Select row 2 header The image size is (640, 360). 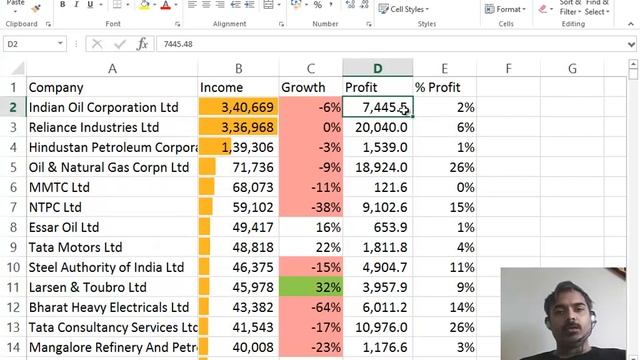pos(13,107)
